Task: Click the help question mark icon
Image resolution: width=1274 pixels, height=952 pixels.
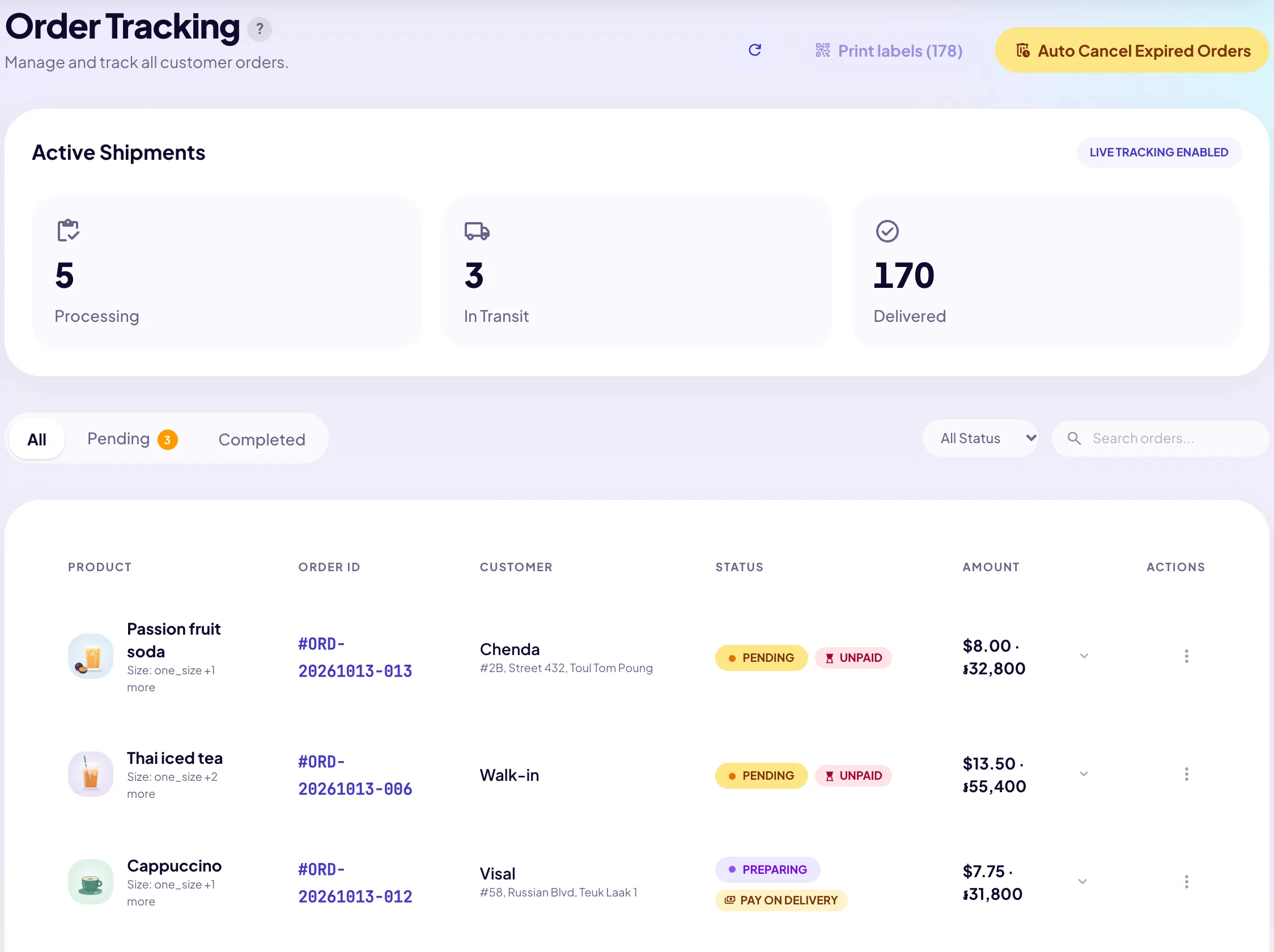Action: pyautogui.click(x=260, y=29)
